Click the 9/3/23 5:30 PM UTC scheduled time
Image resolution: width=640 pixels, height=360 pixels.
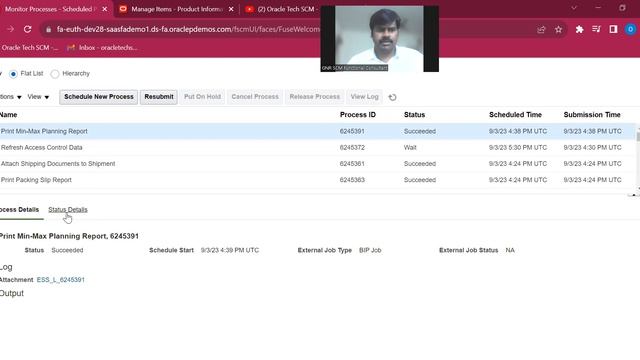tap(518, 148)
